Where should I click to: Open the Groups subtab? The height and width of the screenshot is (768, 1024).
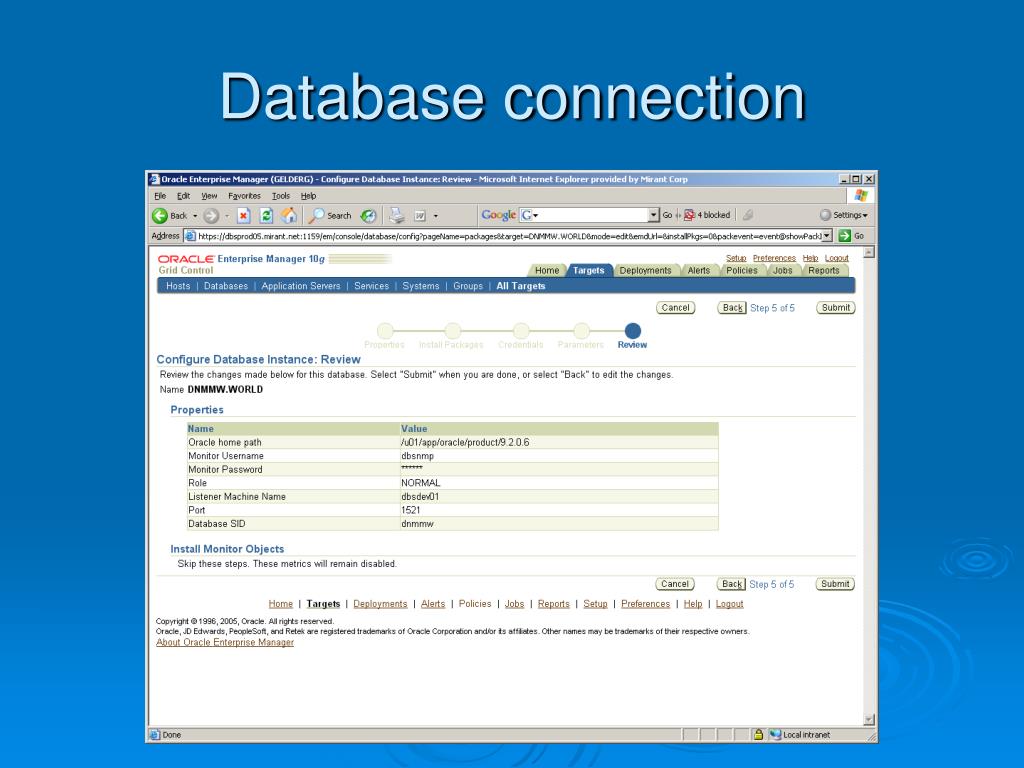[x=468, y=286]
